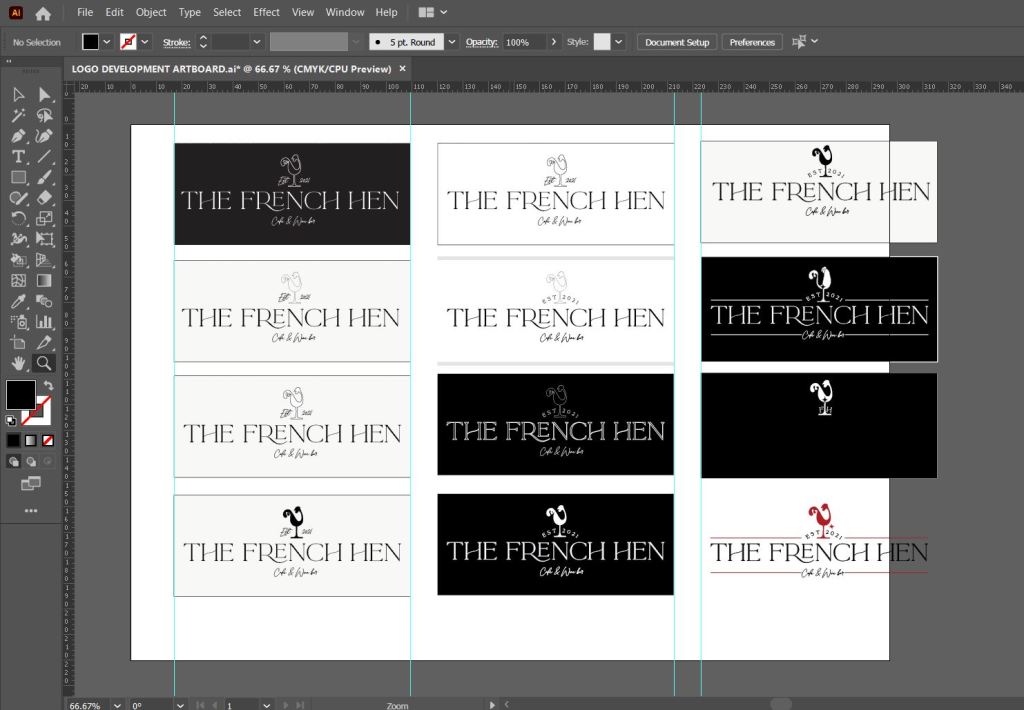Select the Rectangle tool
1024x710 pixels.
tap(18, 177)
